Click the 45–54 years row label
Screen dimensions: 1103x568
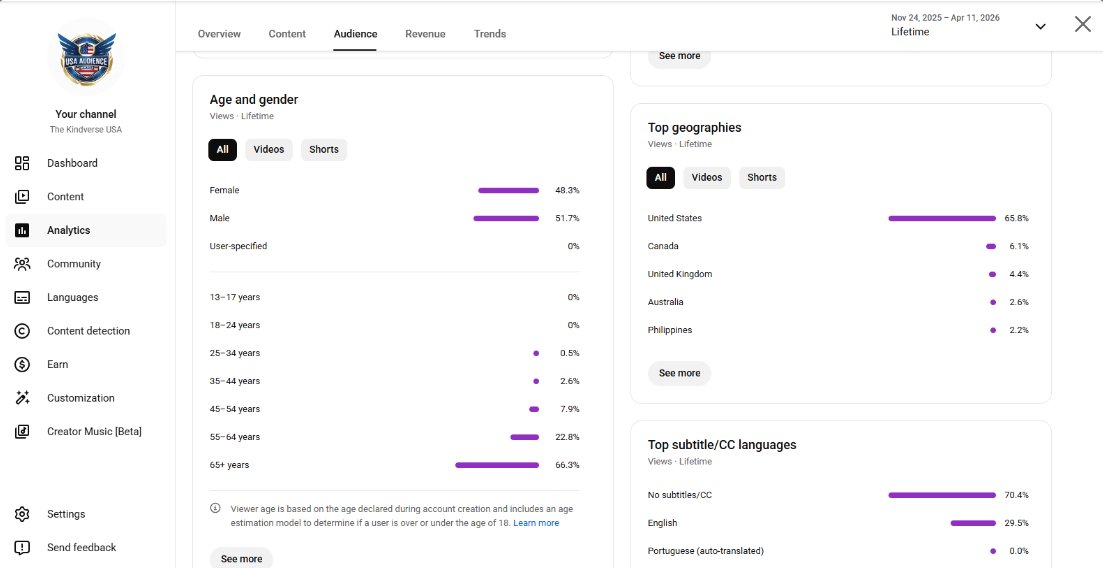(235, 410)
